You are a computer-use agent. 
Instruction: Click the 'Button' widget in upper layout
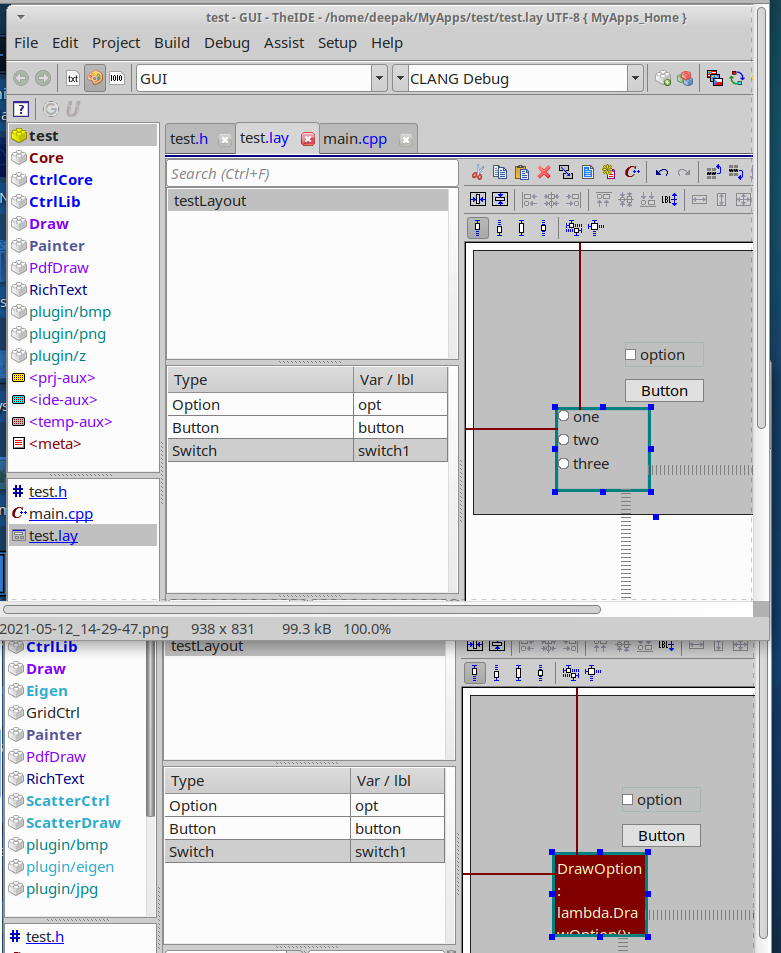click(x=664, y=391)
